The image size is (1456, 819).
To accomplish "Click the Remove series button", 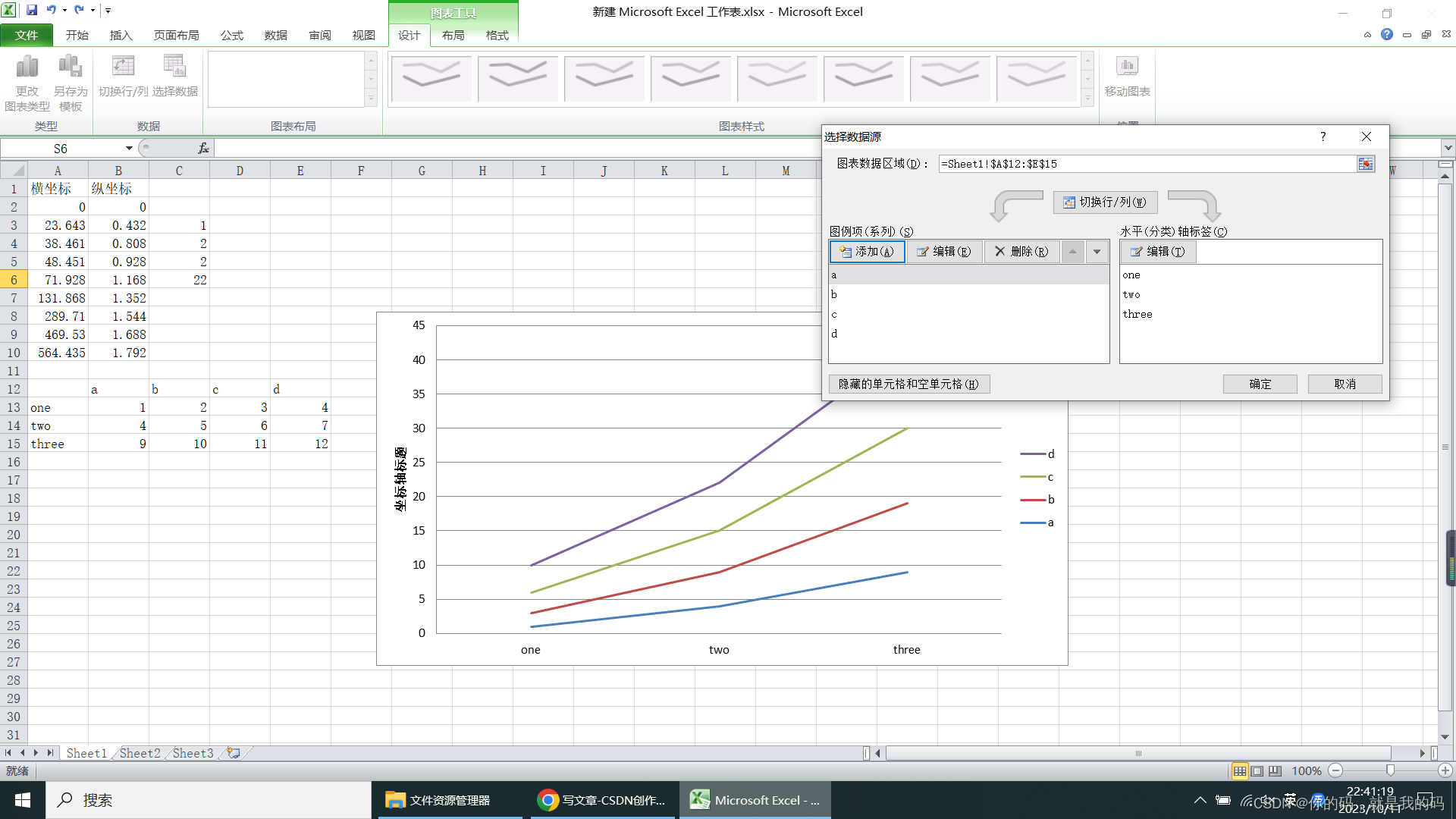I will [x=1021, y=252].
